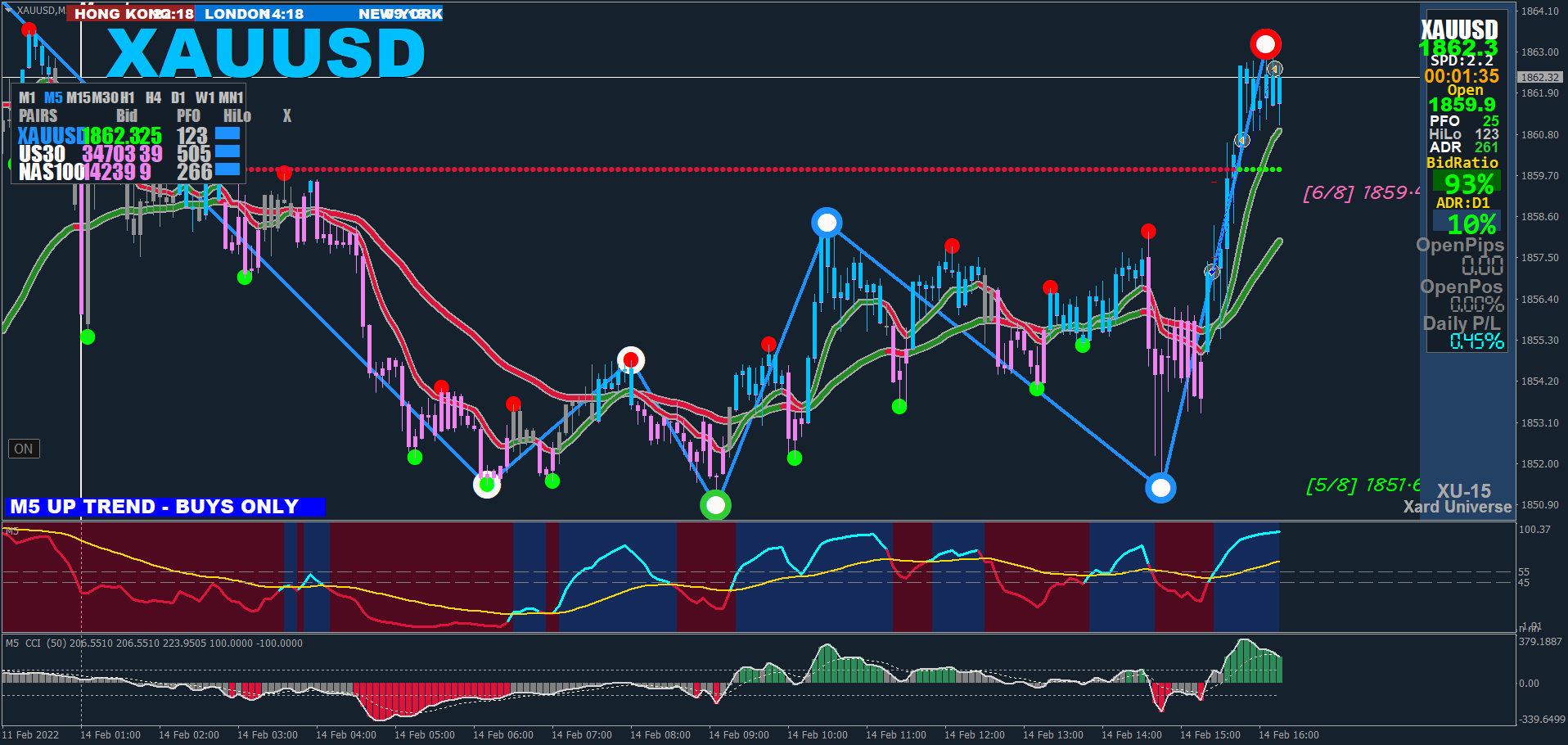Click the Open price value 1859.9
The width and height of the screenshot is (1568, 745).
[x=1462, y=104]
